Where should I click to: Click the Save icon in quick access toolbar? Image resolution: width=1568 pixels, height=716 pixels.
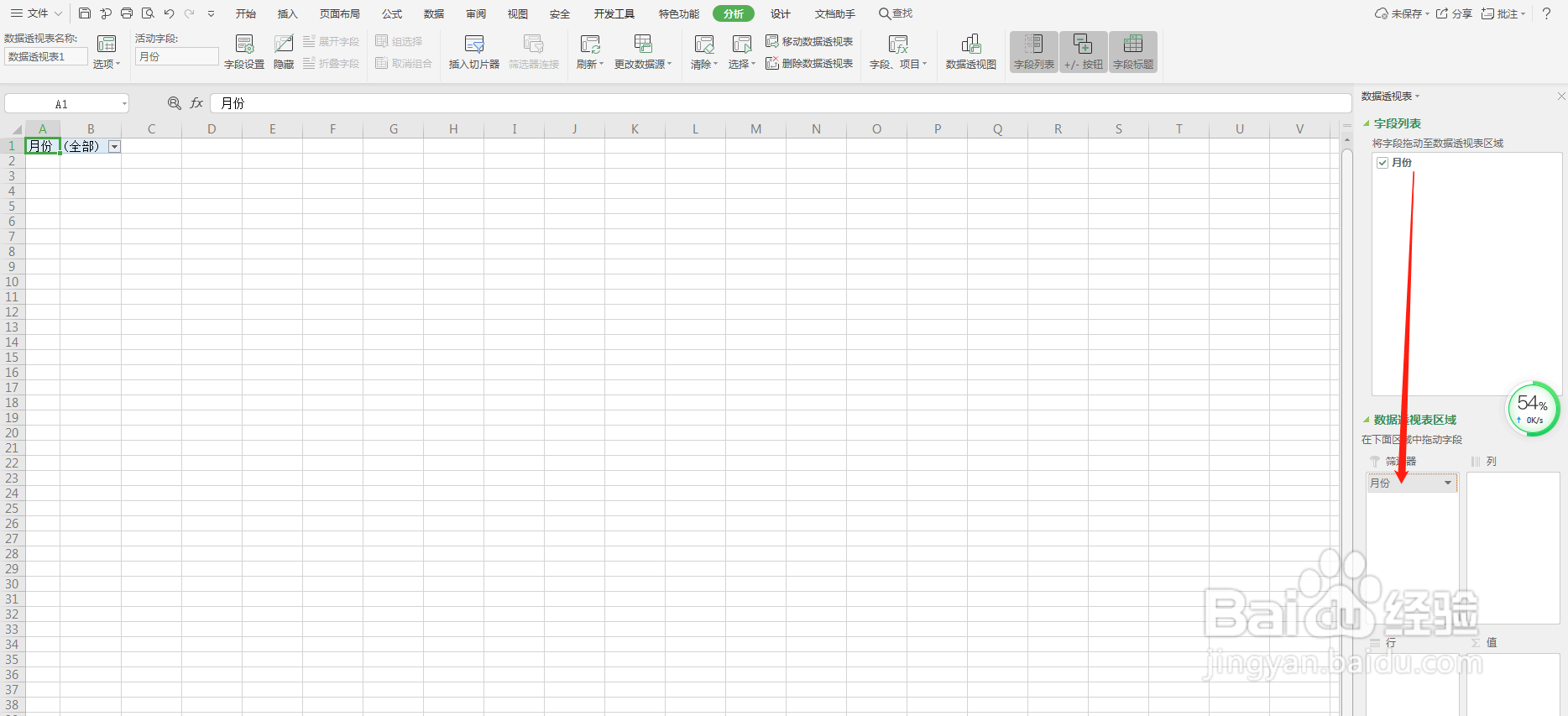[x=85, y=13]
